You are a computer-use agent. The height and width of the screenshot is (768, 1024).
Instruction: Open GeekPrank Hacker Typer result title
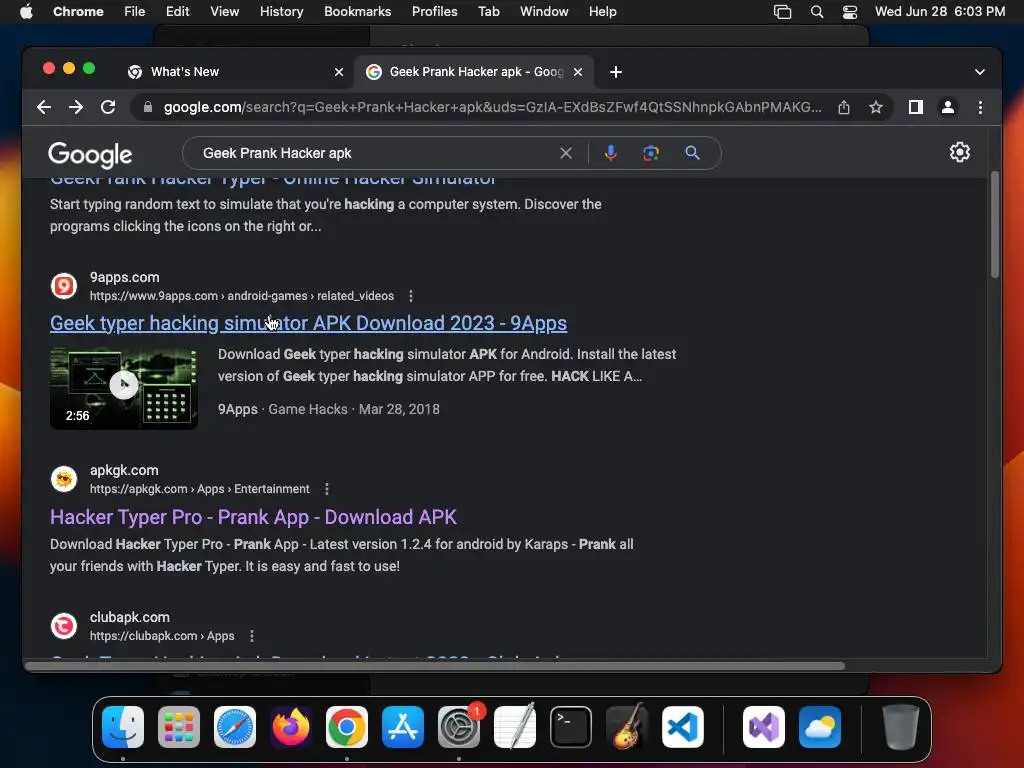pyautogui.click(x=273, y=181)
